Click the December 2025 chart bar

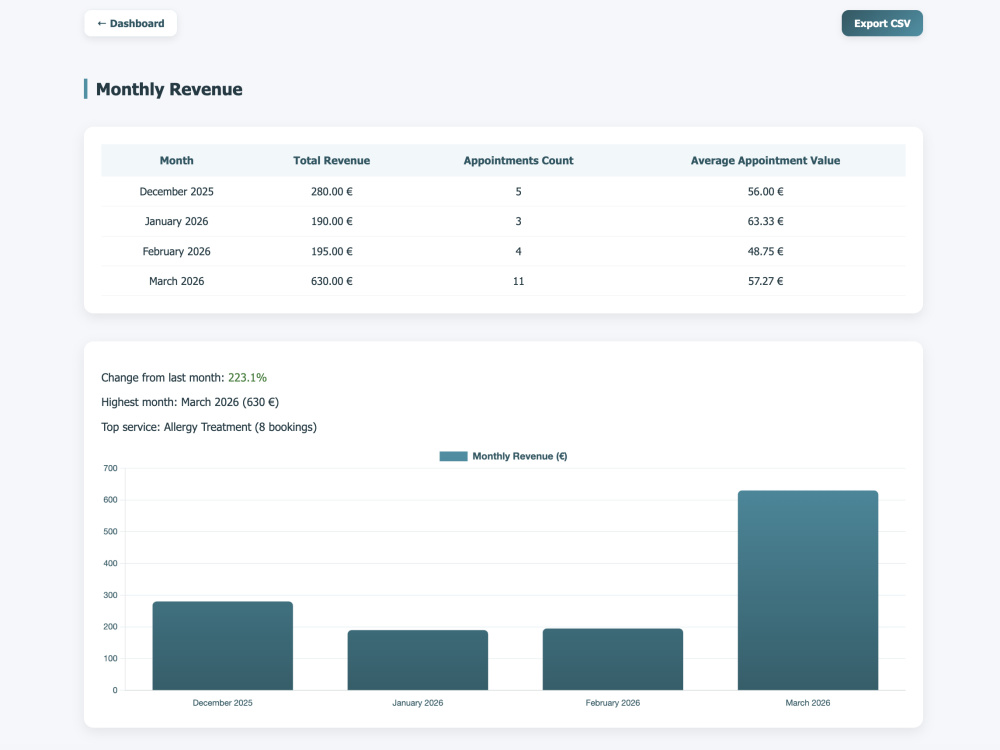click(x=223, y=645)
